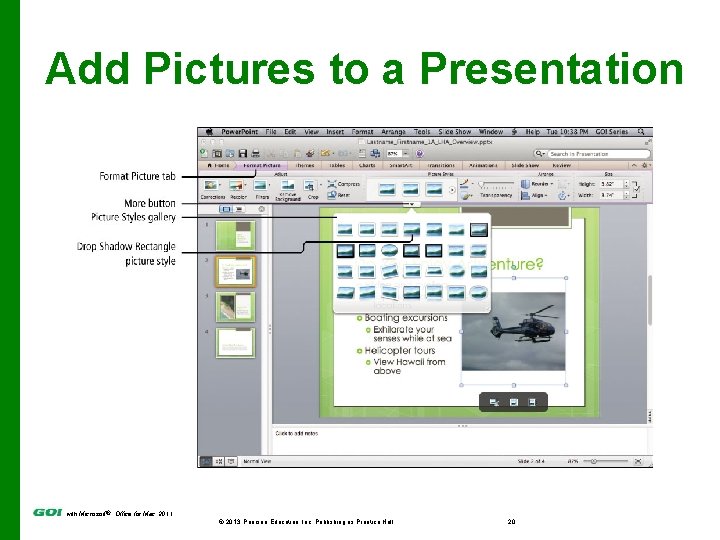The height and width of the screenshot is (540, 720).
Task: Click the Search in Presentation field
Action: 598,154
